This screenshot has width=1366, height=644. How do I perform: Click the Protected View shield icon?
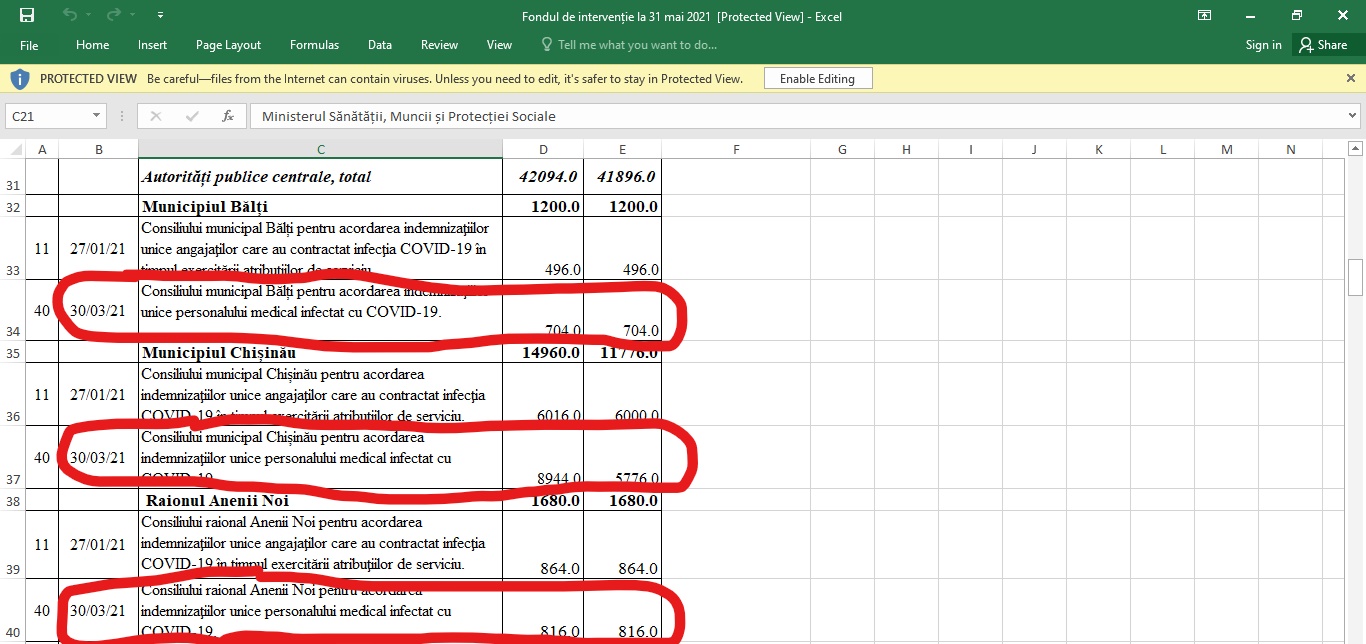pos(20,78)
